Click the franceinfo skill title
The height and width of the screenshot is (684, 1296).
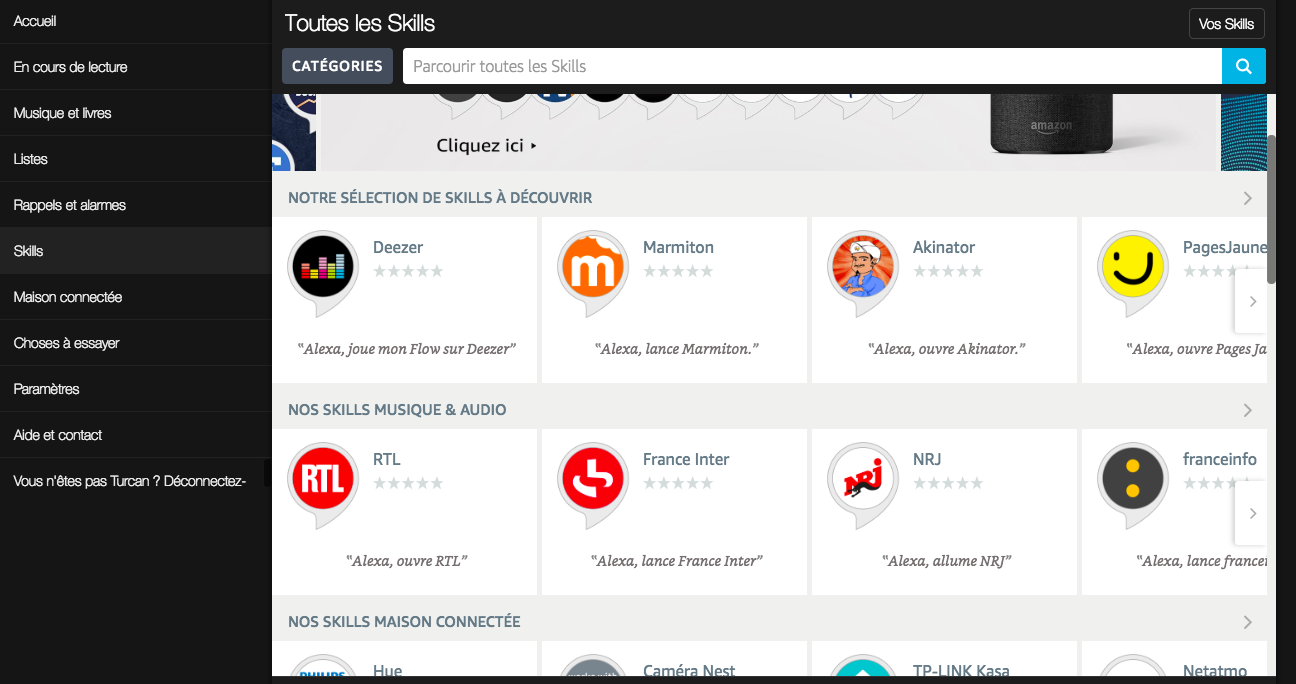1220,459
